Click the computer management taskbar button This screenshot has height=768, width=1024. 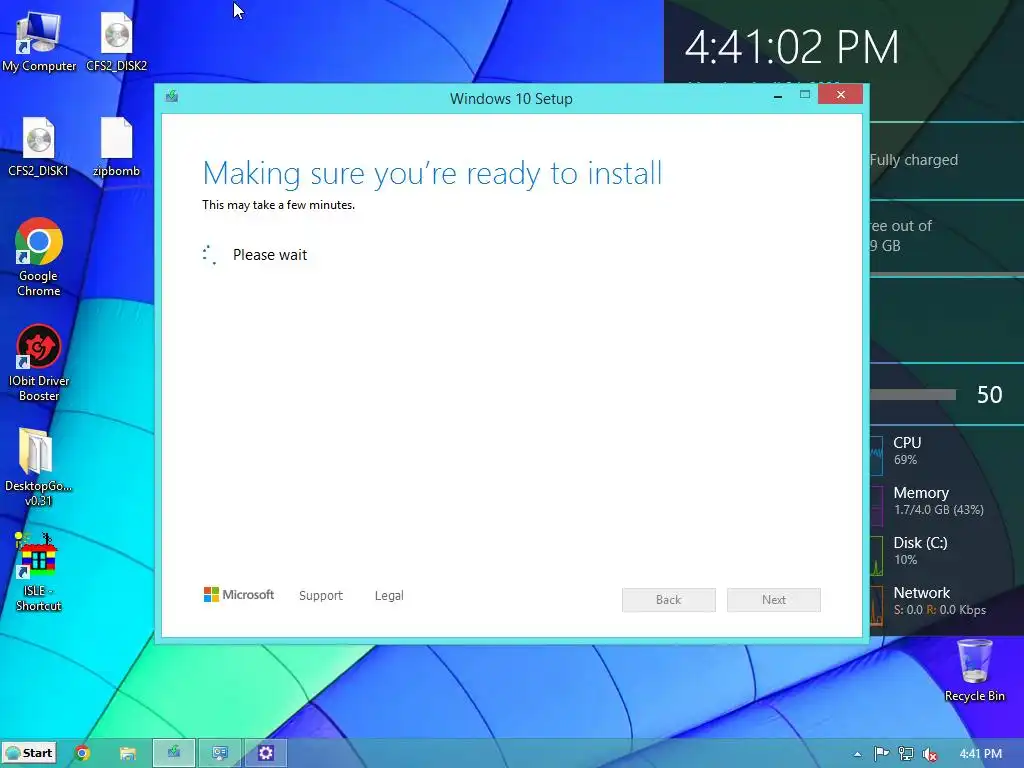[220, 753]
